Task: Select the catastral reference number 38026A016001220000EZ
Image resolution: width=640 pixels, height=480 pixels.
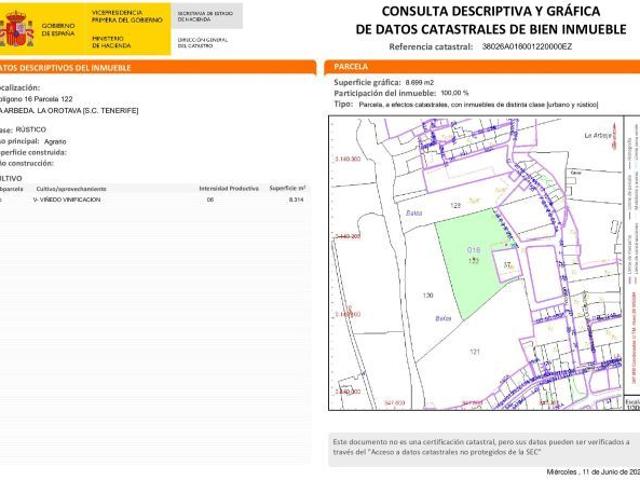Action: click(x=527, y=47)
